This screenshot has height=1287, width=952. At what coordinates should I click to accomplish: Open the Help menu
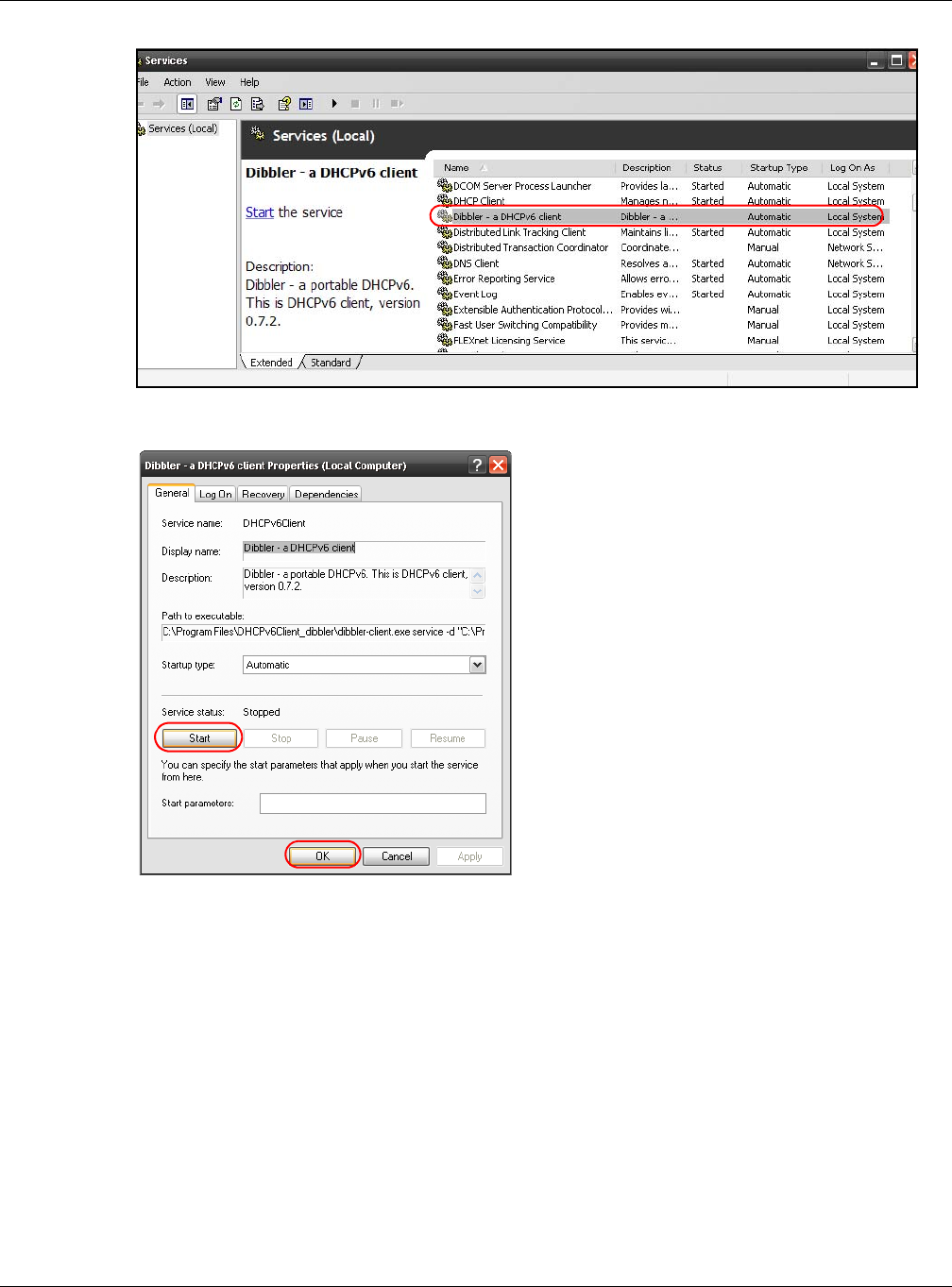(249, 82)
